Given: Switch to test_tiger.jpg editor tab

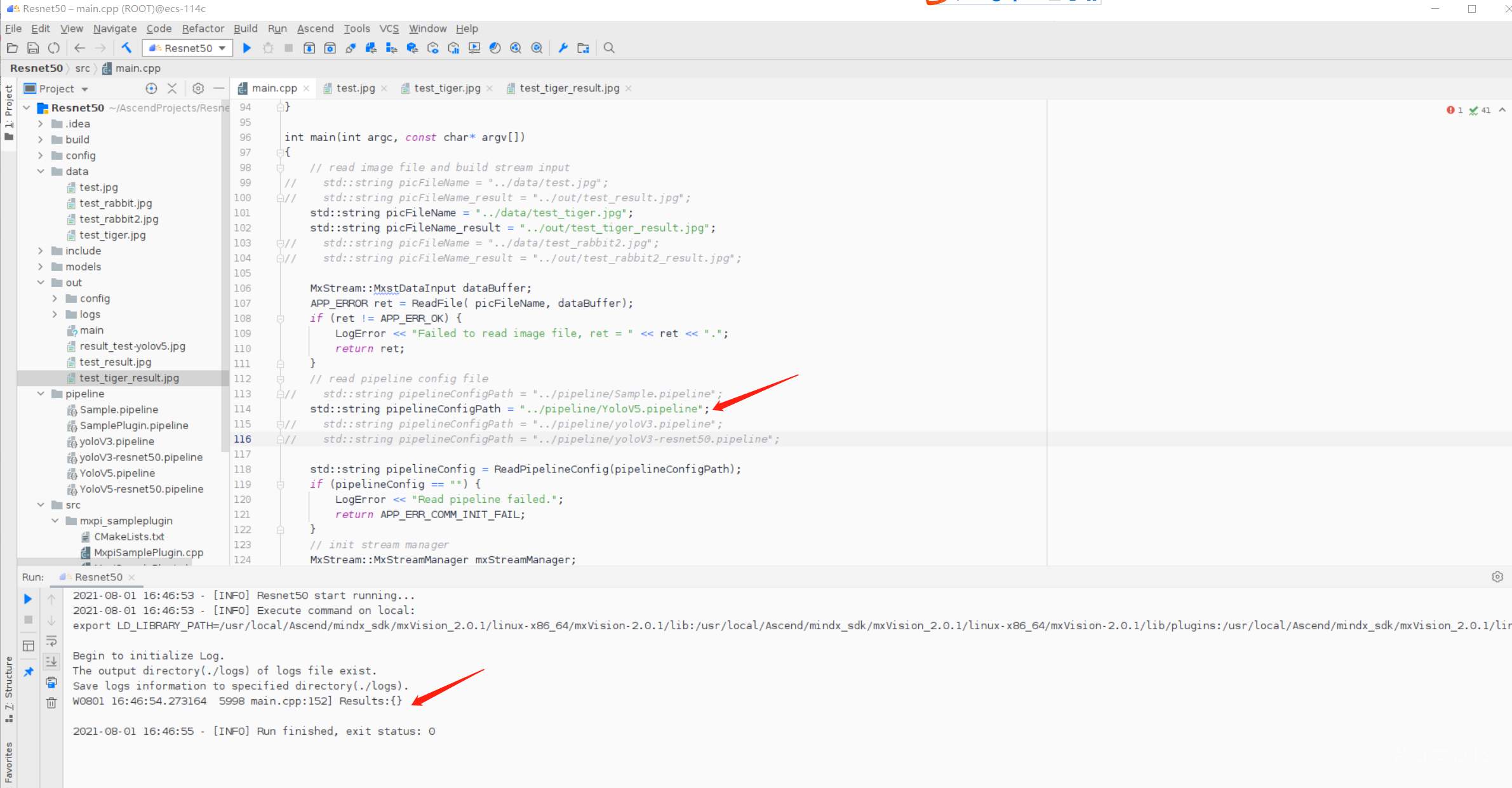Looking at the screenshot, I should click(447, 88).
